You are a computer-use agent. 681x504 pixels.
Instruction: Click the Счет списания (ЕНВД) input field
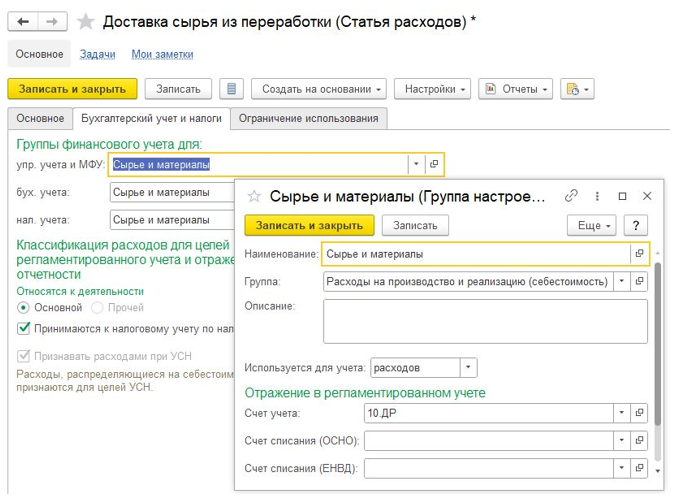click(489, 468)
